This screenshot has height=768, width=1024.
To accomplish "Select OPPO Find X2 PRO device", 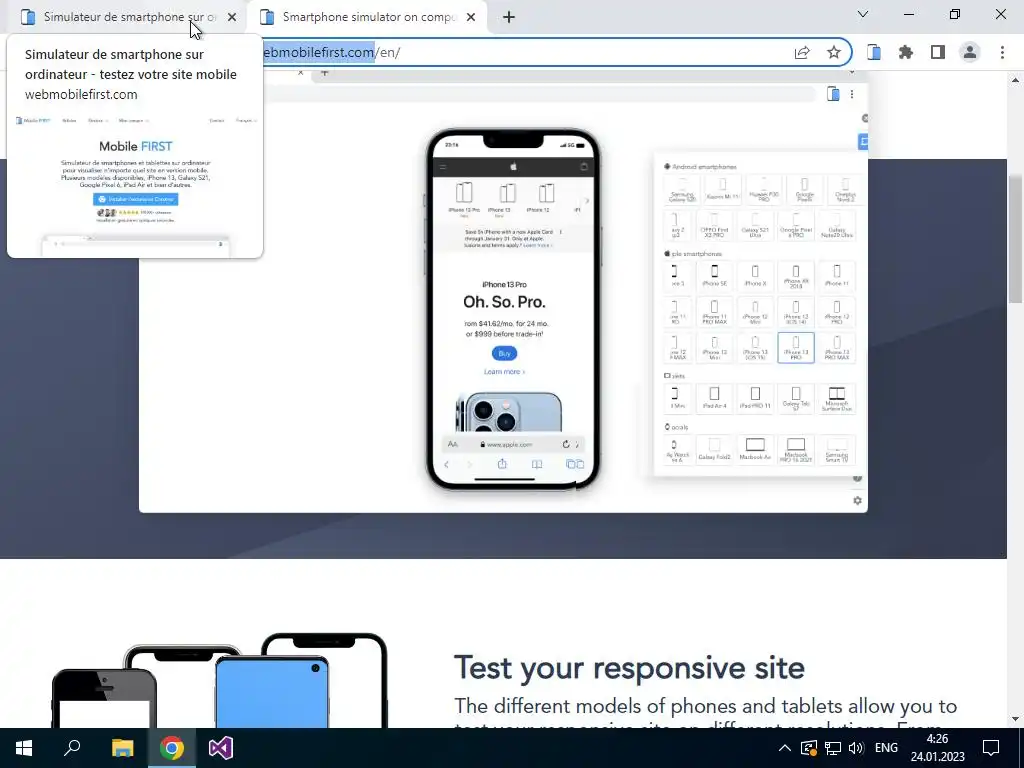I will pos(714,225).
